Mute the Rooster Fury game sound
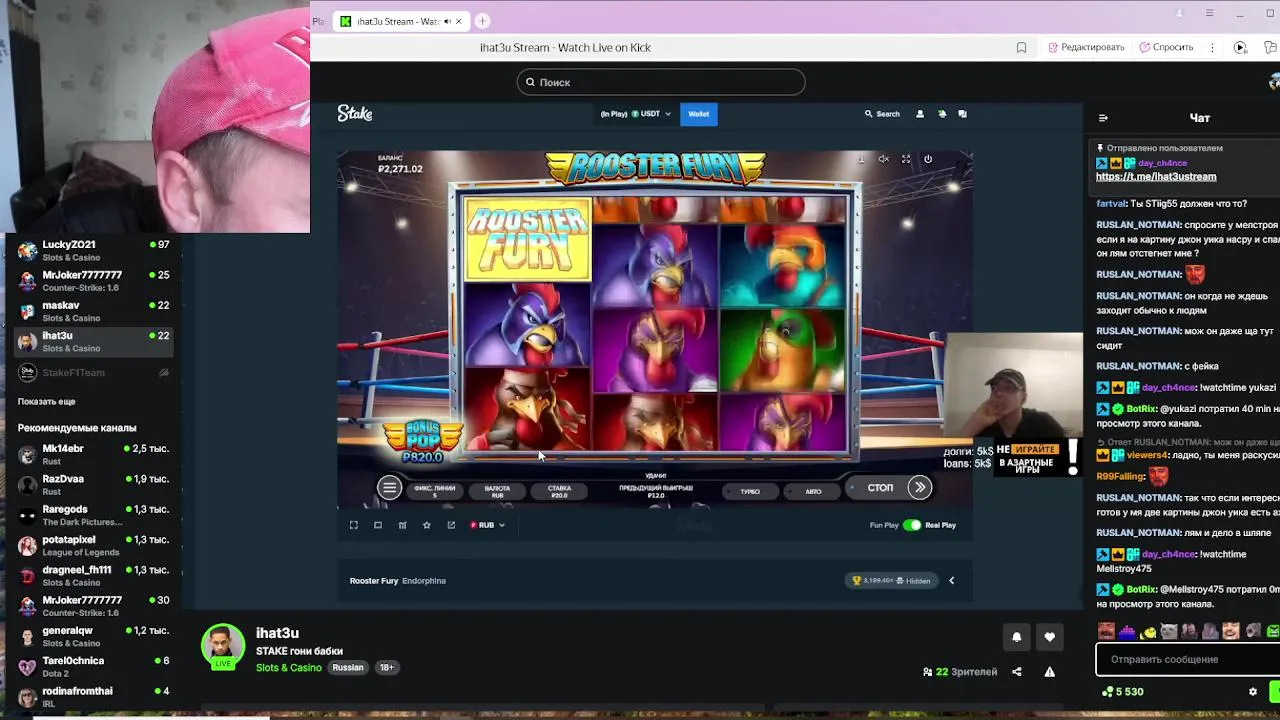The height and width of the screenshot is (720, 1280). click(x=883, y=159)
